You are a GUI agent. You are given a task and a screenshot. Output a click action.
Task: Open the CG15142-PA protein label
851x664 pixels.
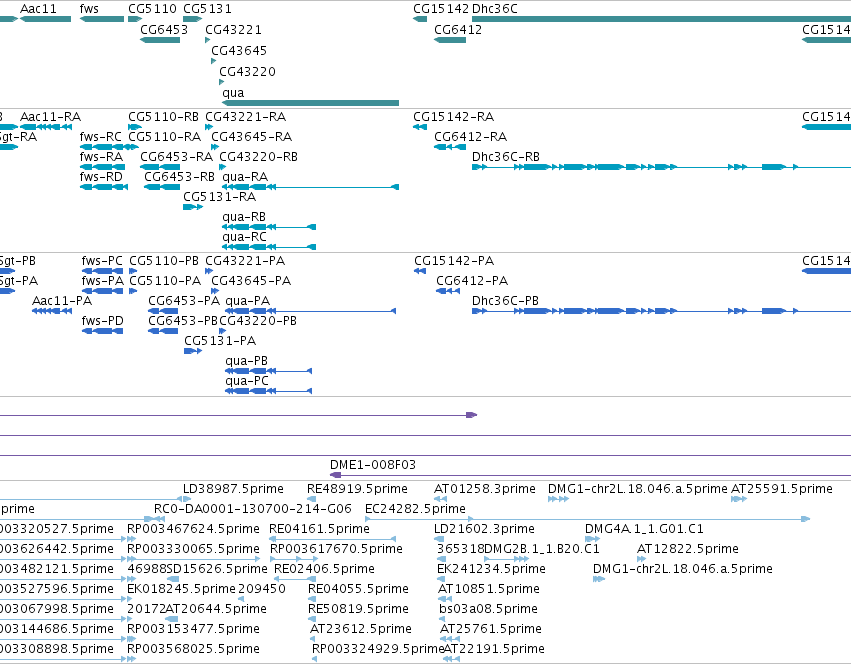pos(454,261)
